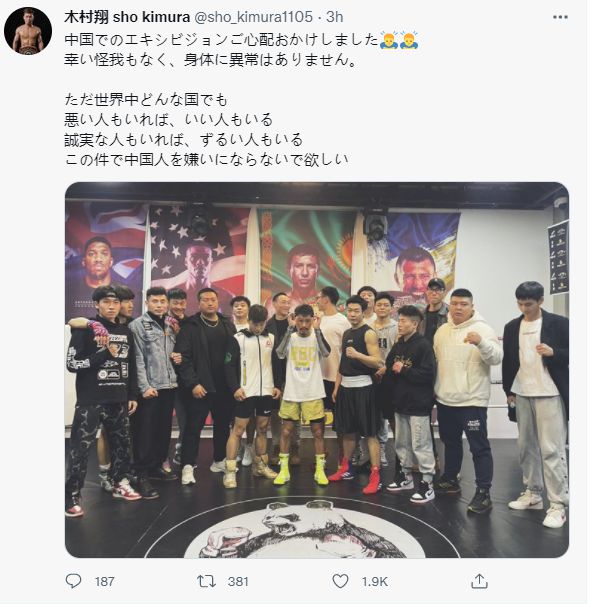Click the line ending with 欲しい
Screen dimensions: 591x604
pos(206,159)
